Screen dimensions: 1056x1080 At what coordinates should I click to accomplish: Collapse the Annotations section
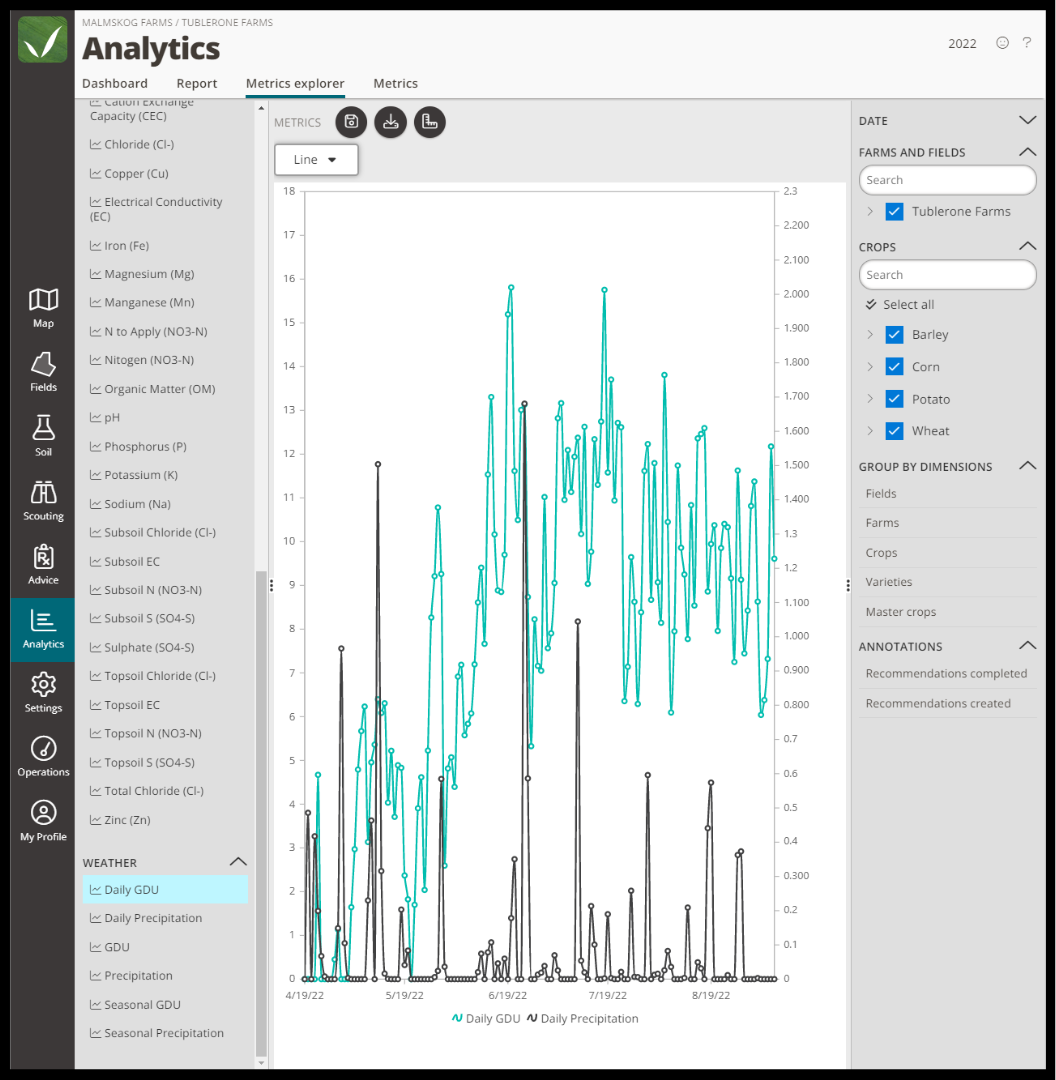click(1027, 645)
